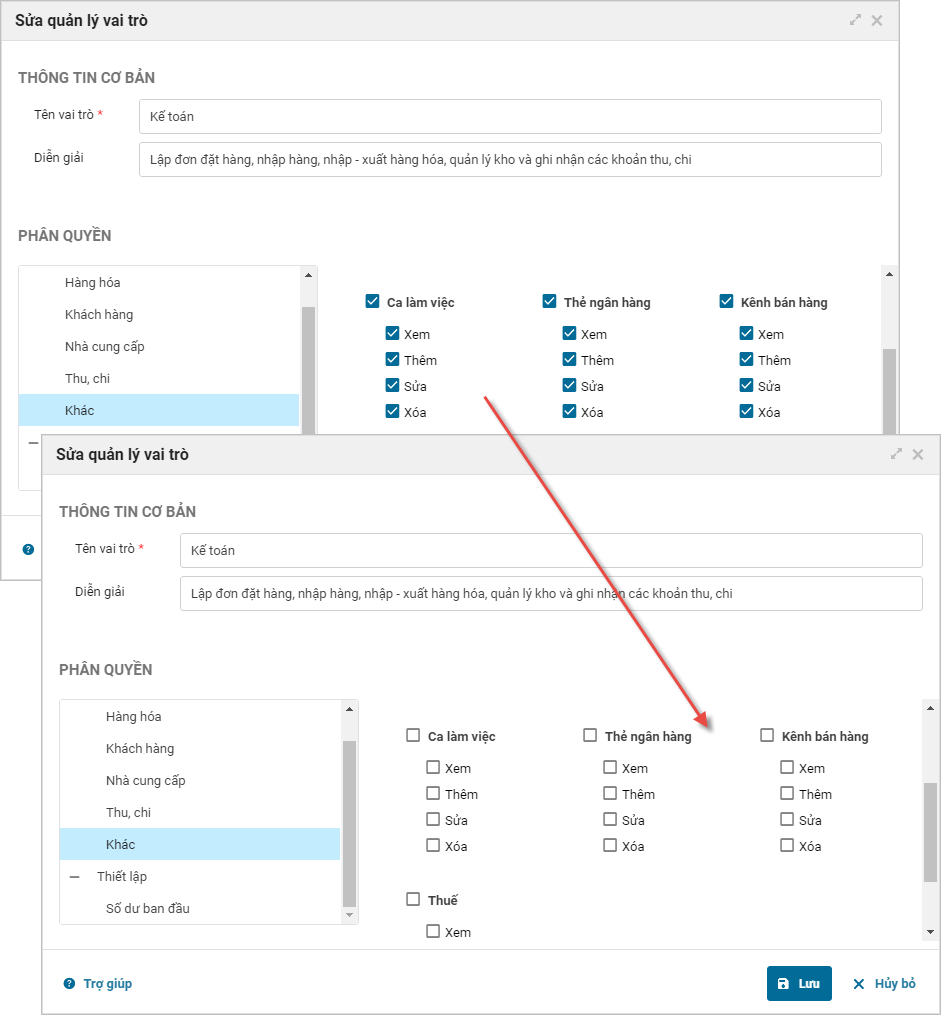The width and height of the screenshot is (943, 1018).
Task: Enable Xóa under Thẻ ngân hàng, front dialog
Action: (x=610, y=845)
